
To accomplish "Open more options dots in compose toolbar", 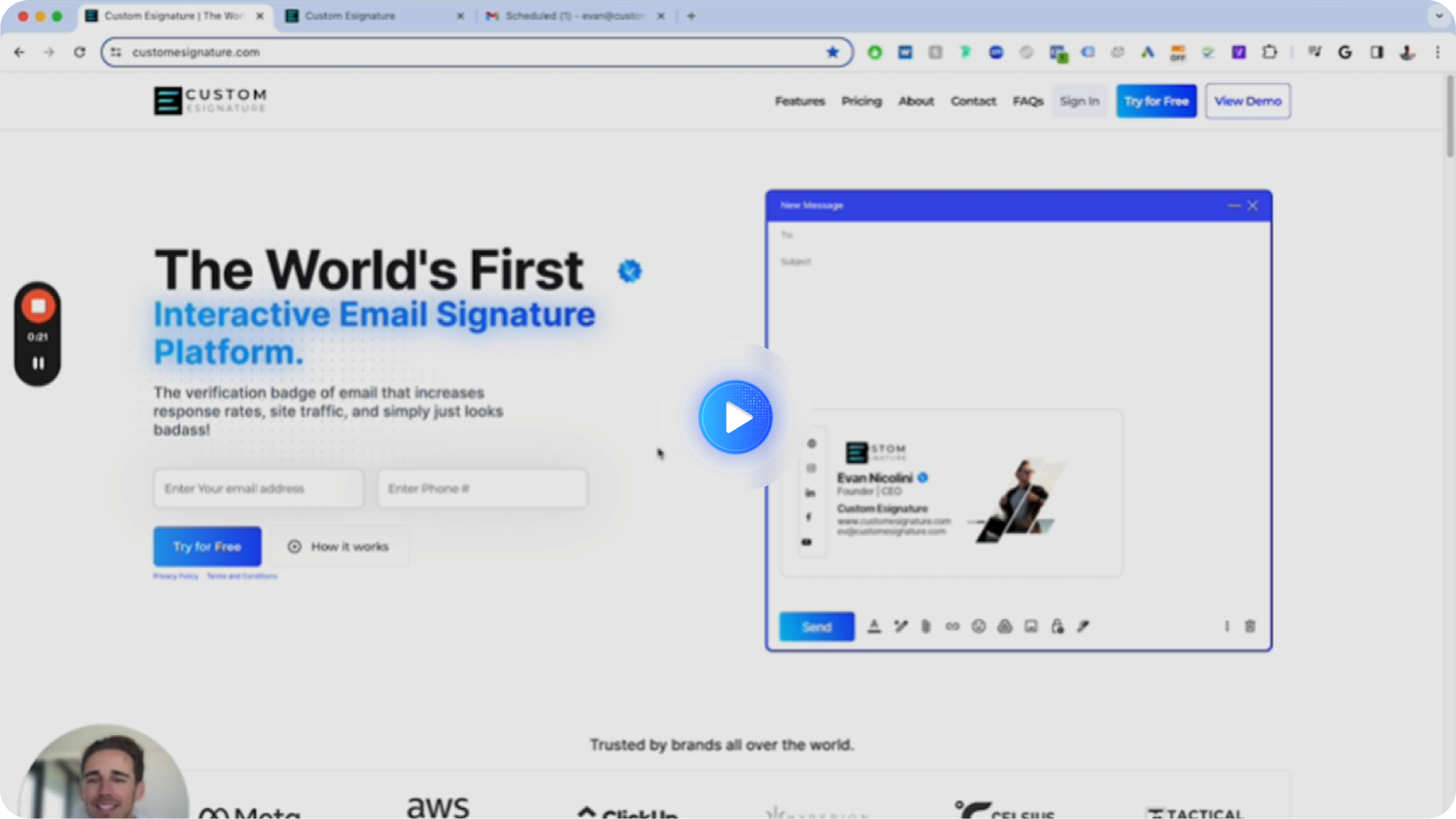I will 1226,627.
